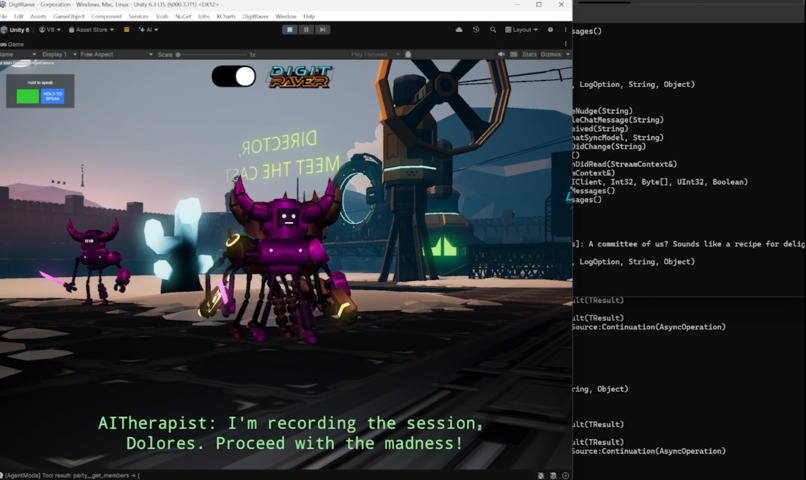Expand the Gizmos dropdown arrow
Viewport: 806px width, 480px height.
pyautogui.click(x=567, y=54)
